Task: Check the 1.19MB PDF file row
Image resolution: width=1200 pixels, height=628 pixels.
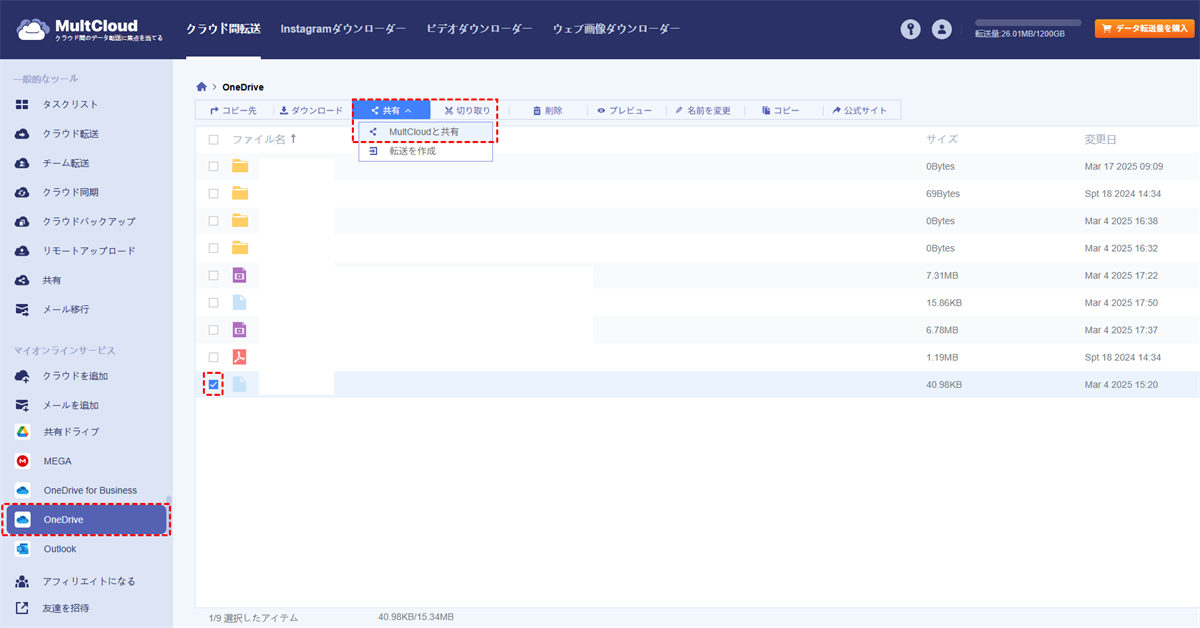Action: [x=213, y=357]
